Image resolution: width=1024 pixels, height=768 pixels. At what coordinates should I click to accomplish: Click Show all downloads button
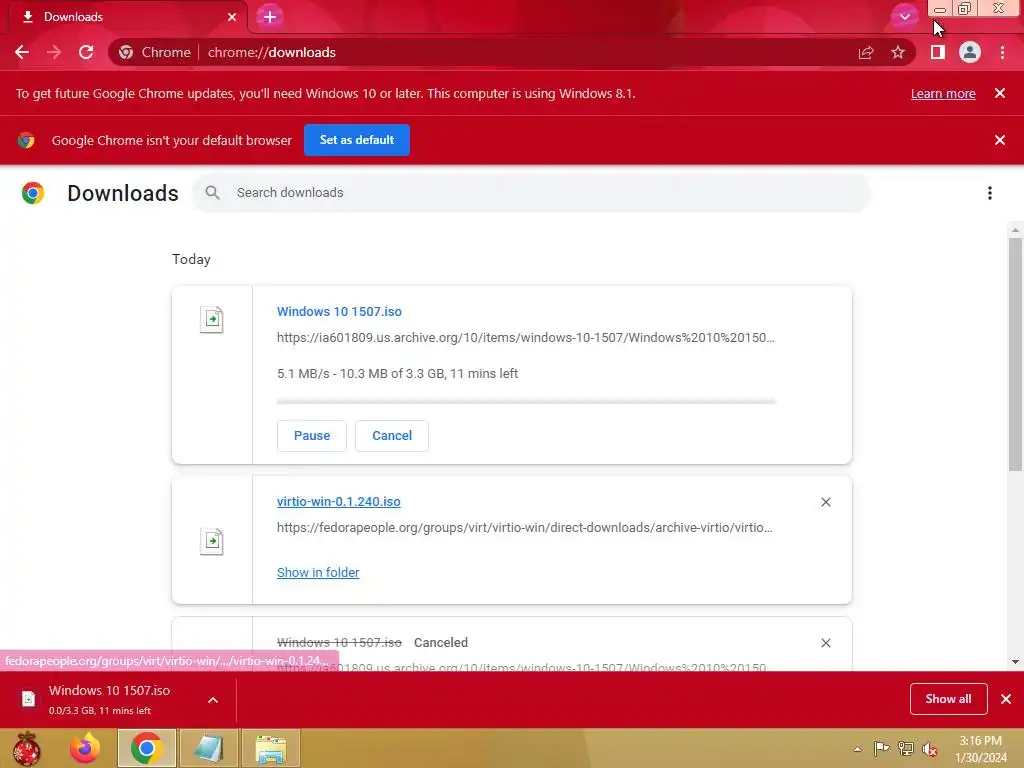(948, 699)
